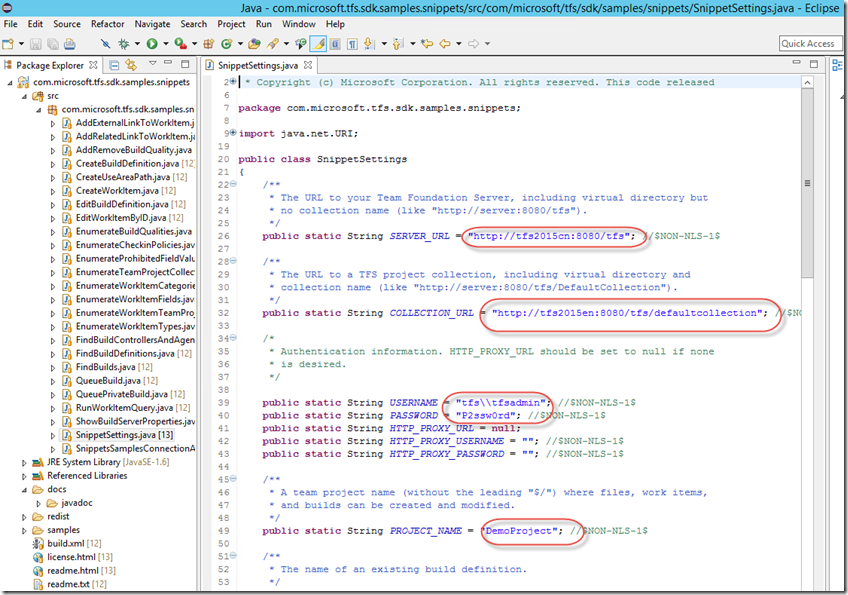This screenshot has height=595, width=848.
Task: Open the Debug dropdown arrow
Action: point(137,44)
